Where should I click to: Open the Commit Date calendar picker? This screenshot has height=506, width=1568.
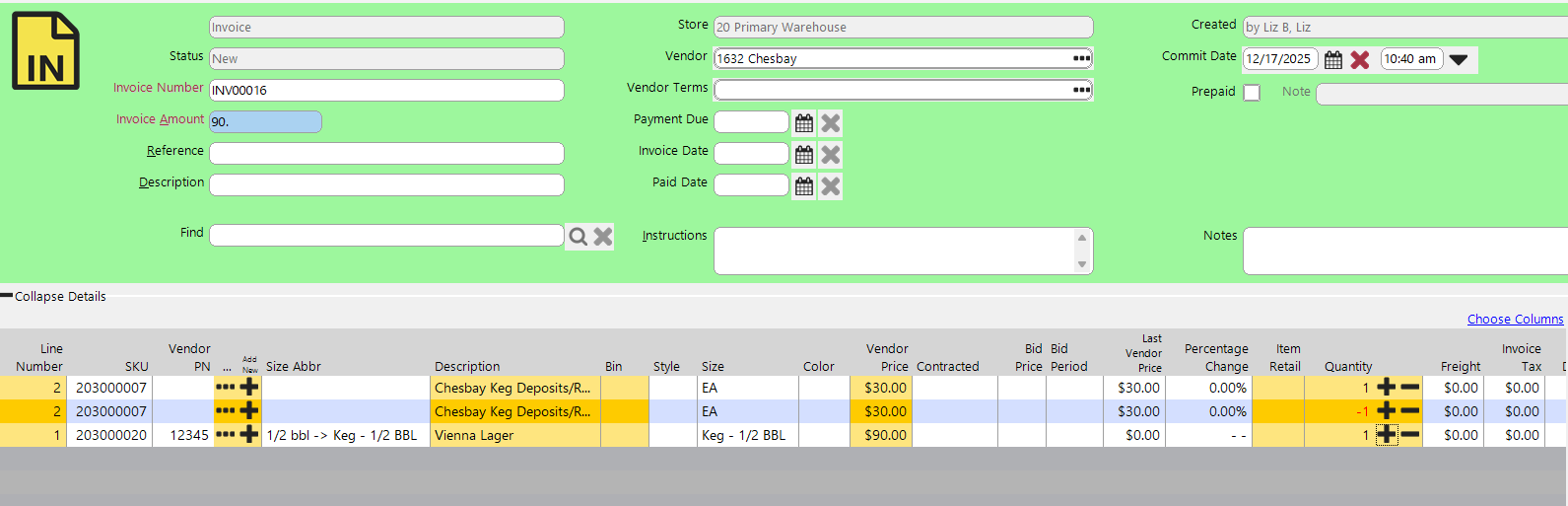pyautogui.click(x=1333, y=60)
